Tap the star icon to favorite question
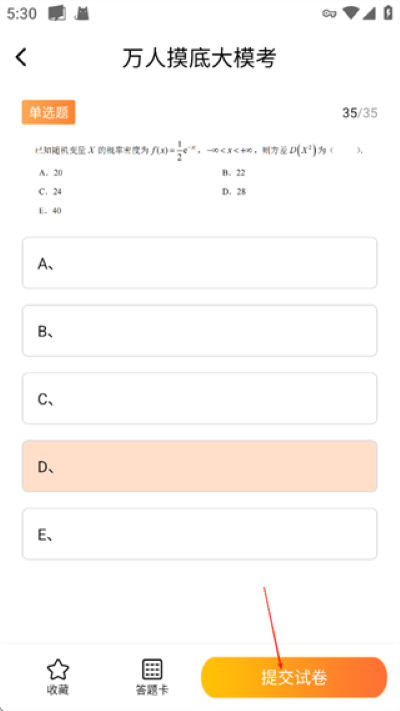The image size is (400, 711). coord(58,669)
